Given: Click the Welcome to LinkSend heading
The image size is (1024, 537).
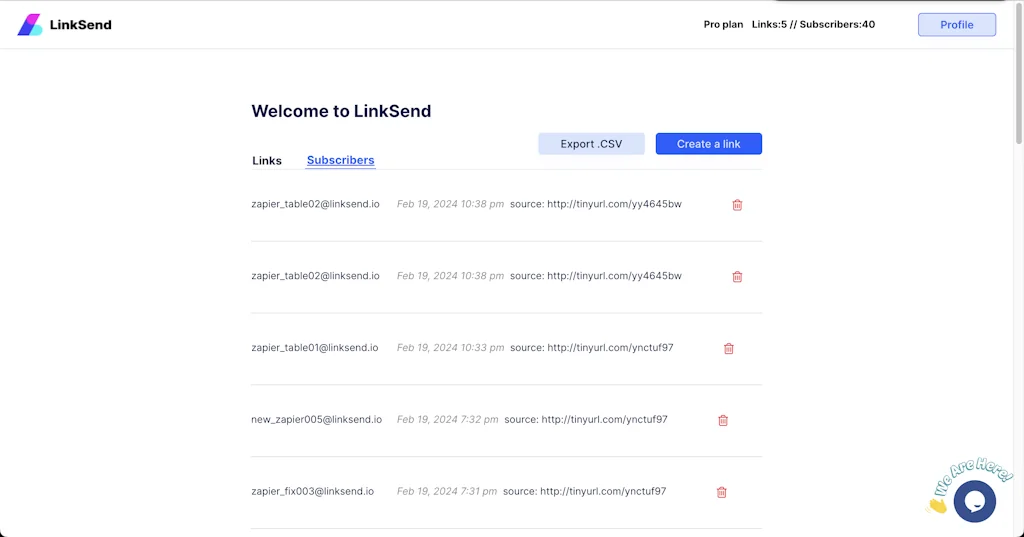Looking at the screenshot, I should point(341,111).
